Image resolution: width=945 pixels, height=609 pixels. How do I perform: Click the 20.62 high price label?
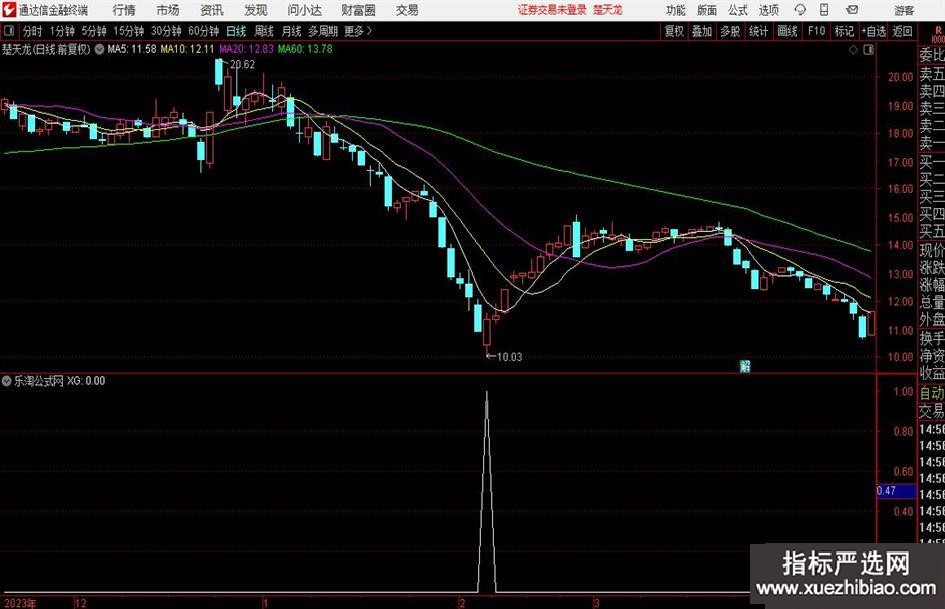pos(242,65)
